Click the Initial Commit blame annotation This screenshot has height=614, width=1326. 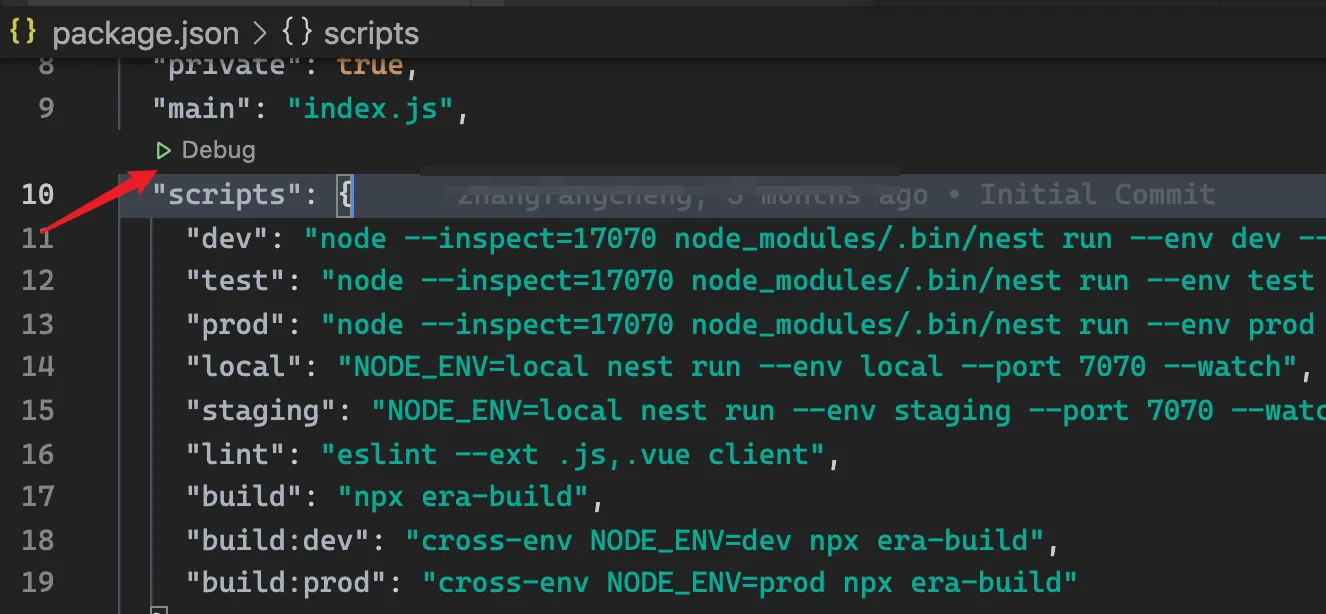point(1100,194)
